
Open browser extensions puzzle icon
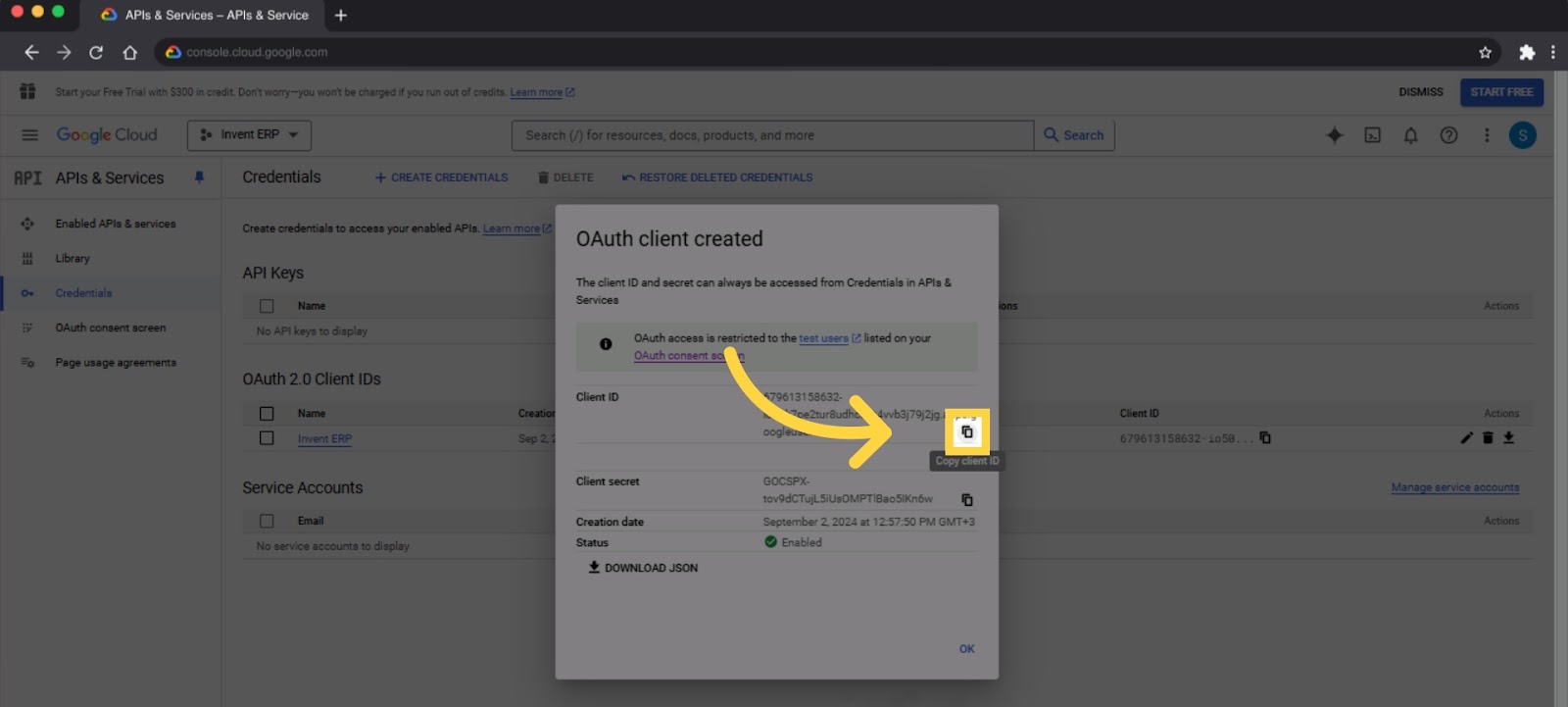[x=1526, y=52]
